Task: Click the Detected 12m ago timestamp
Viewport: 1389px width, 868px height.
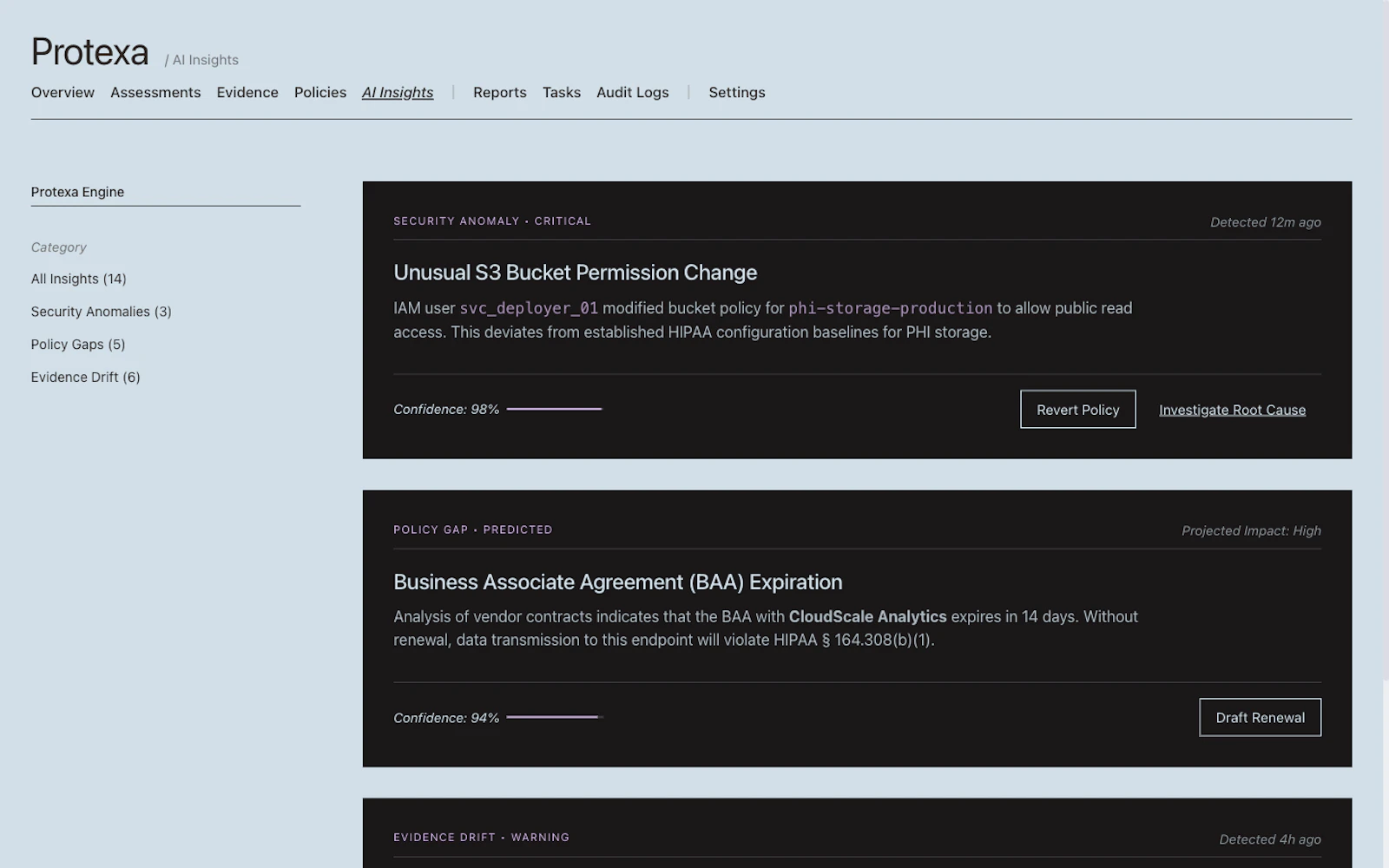Action: (x=1266, y=222)
